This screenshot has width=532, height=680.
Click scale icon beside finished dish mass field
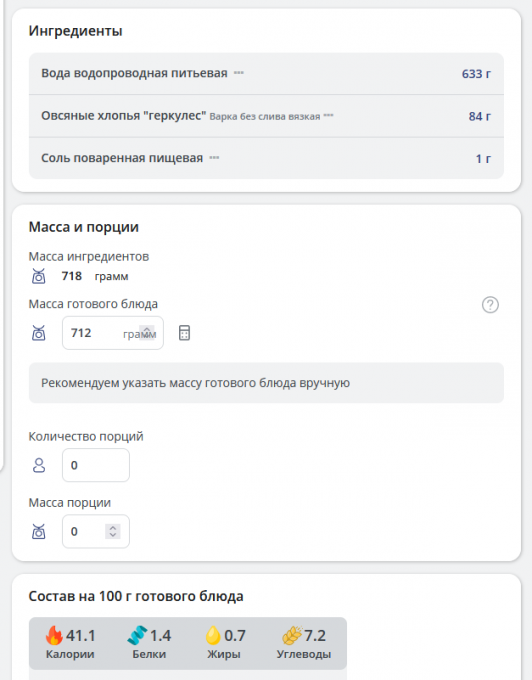(39, 333)
